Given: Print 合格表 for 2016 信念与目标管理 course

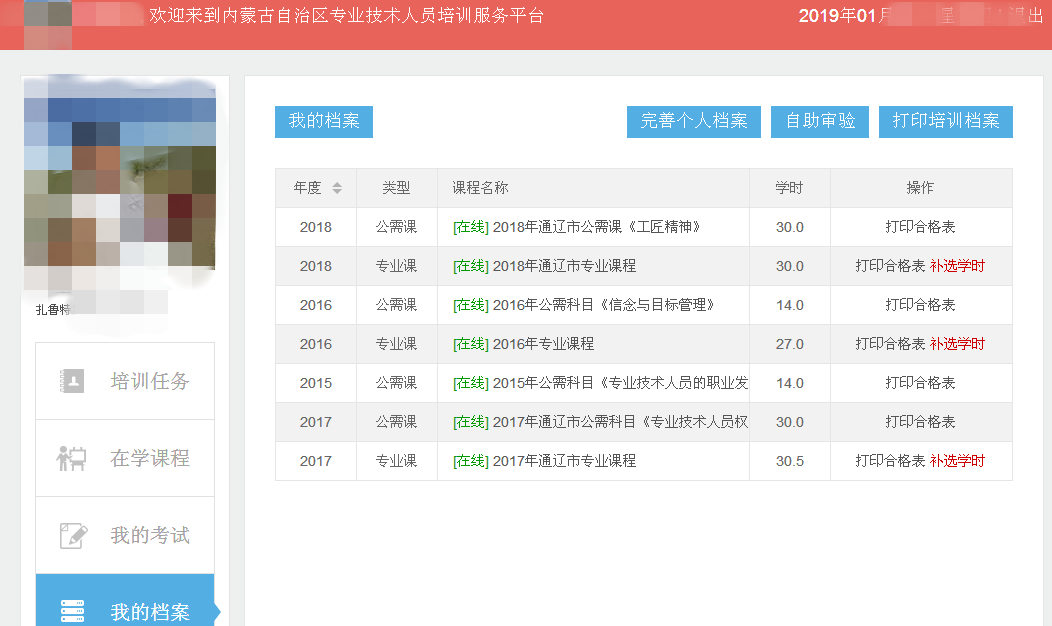Looking at the screenshot, I should 920,305.
